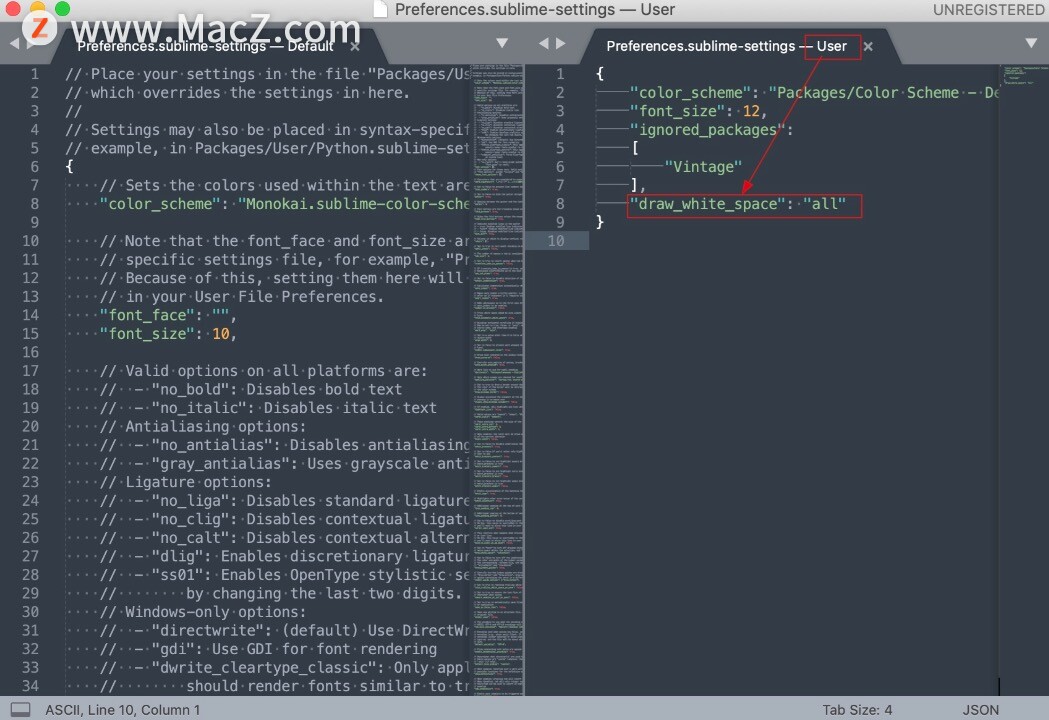Click the left pane minimap

pos(497,379)
